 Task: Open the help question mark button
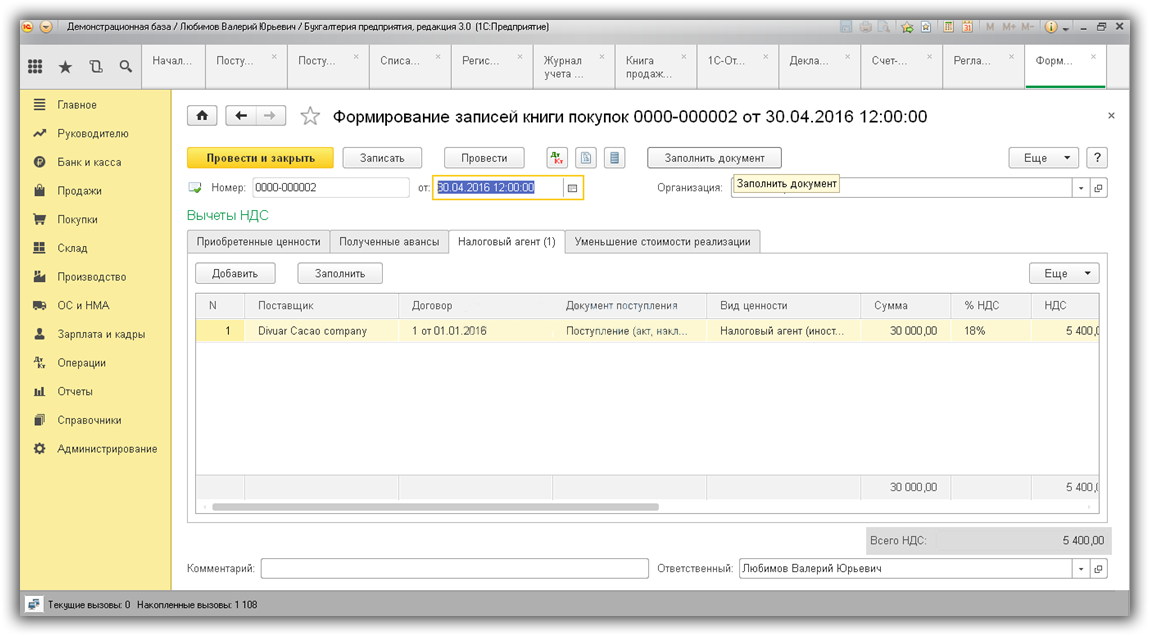tap(1098, 158)
